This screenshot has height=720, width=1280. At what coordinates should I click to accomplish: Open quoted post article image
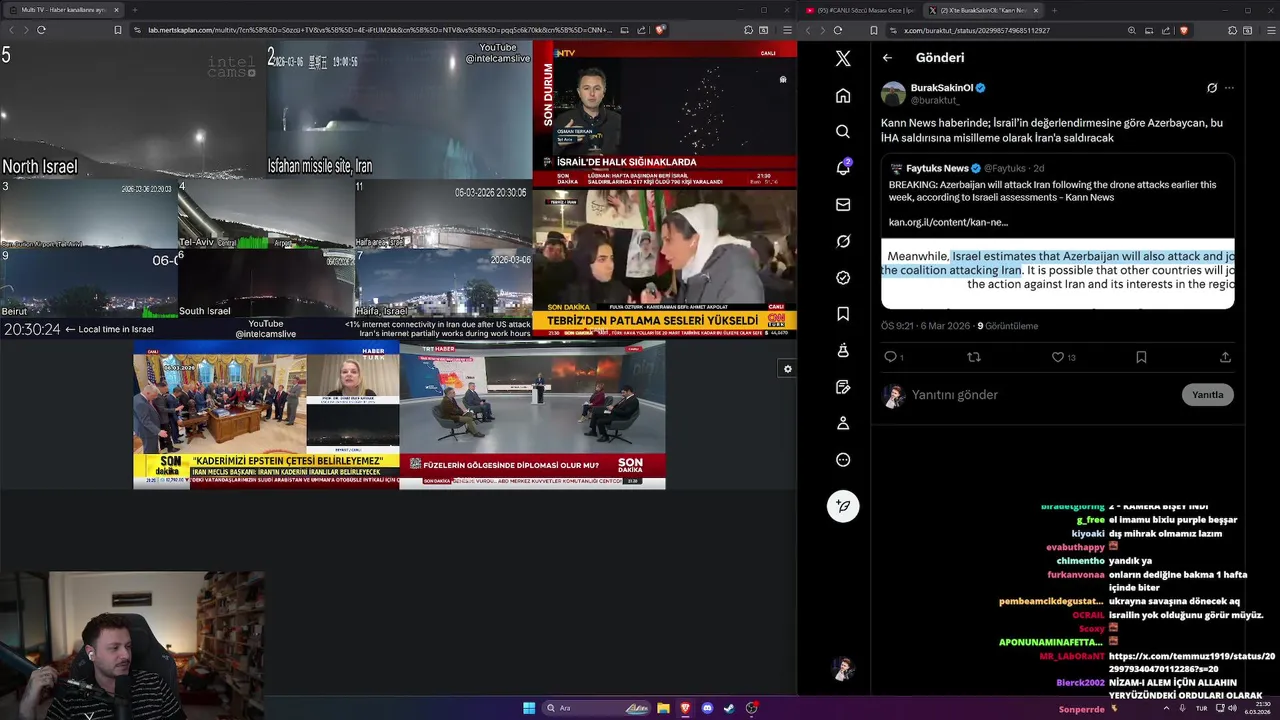(1058, 273)
